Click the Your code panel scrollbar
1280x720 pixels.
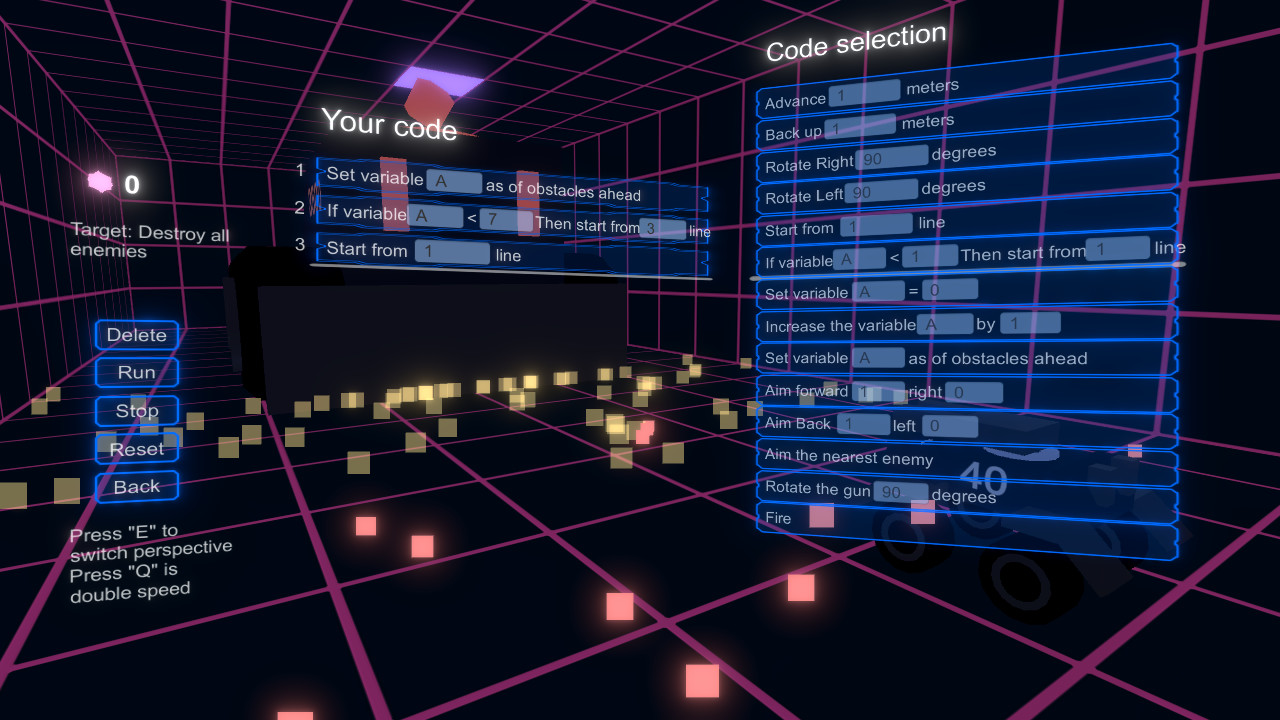pyautogui.click(x=511, y=272)
